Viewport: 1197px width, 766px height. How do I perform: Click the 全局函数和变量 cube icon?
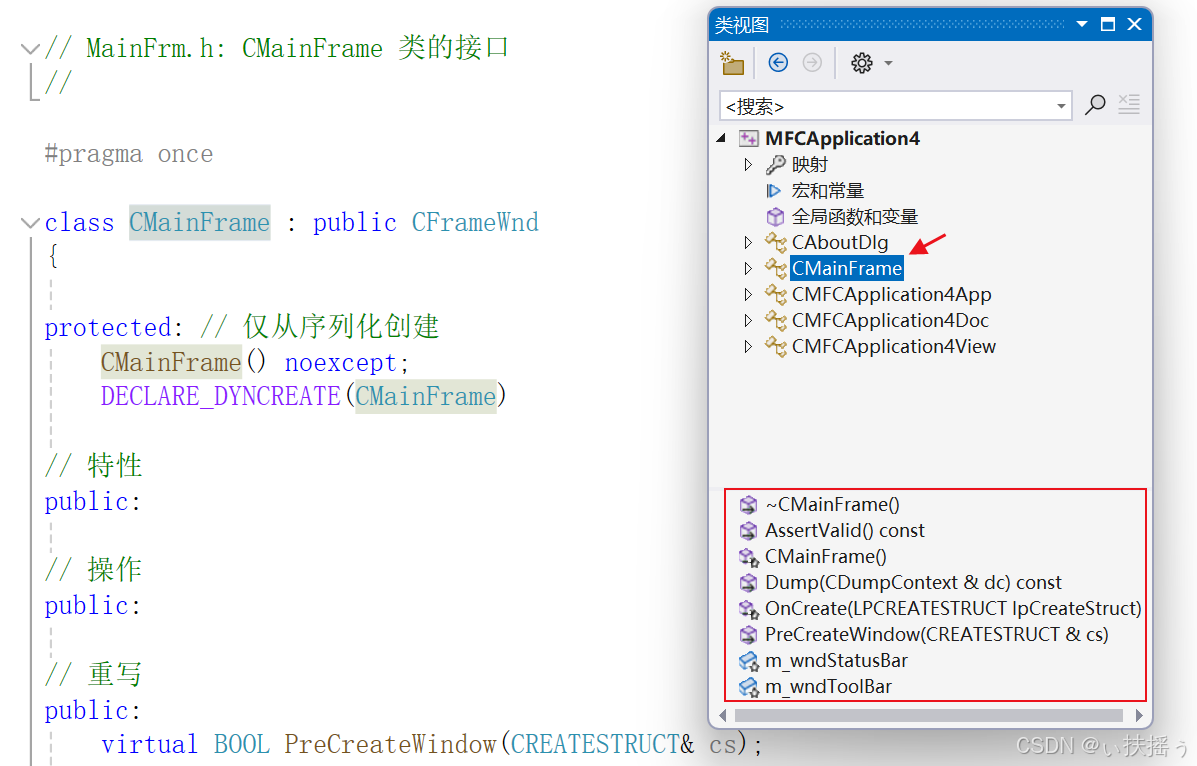tap(775, 217)
